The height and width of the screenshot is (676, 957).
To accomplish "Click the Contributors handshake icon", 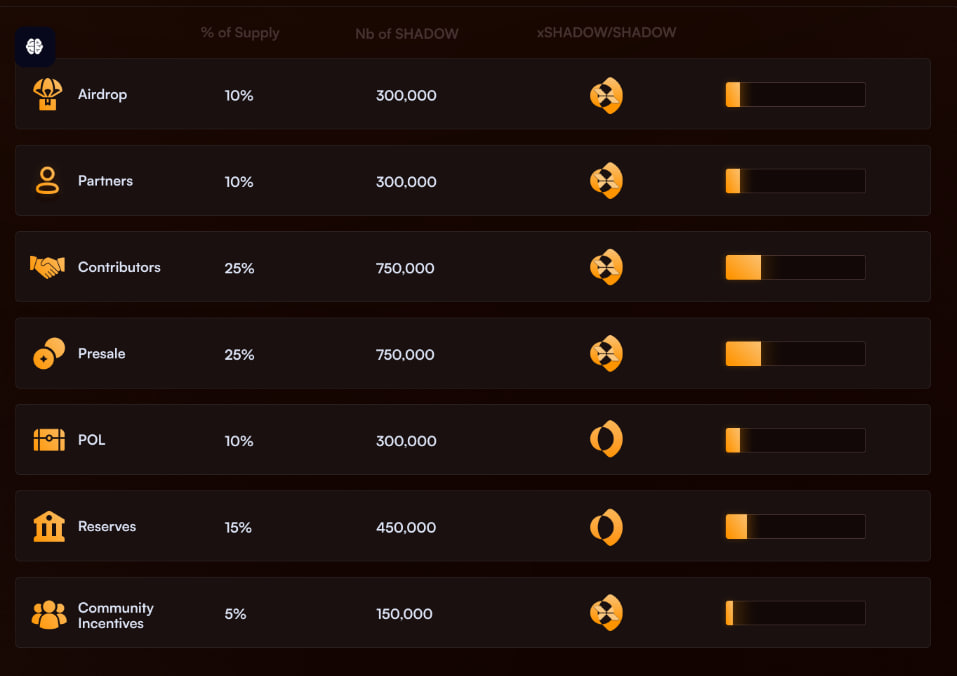I will pyautogui.click(x=47, y=267).
